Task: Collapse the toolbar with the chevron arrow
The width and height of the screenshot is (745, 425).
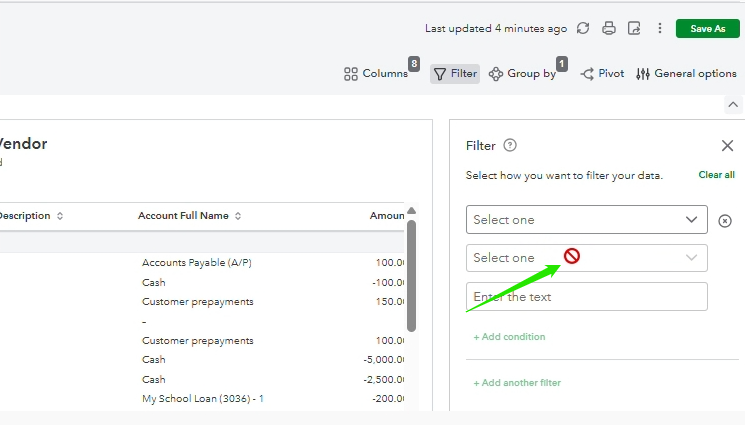Action: pyautogui.click(x=733, y=105)
